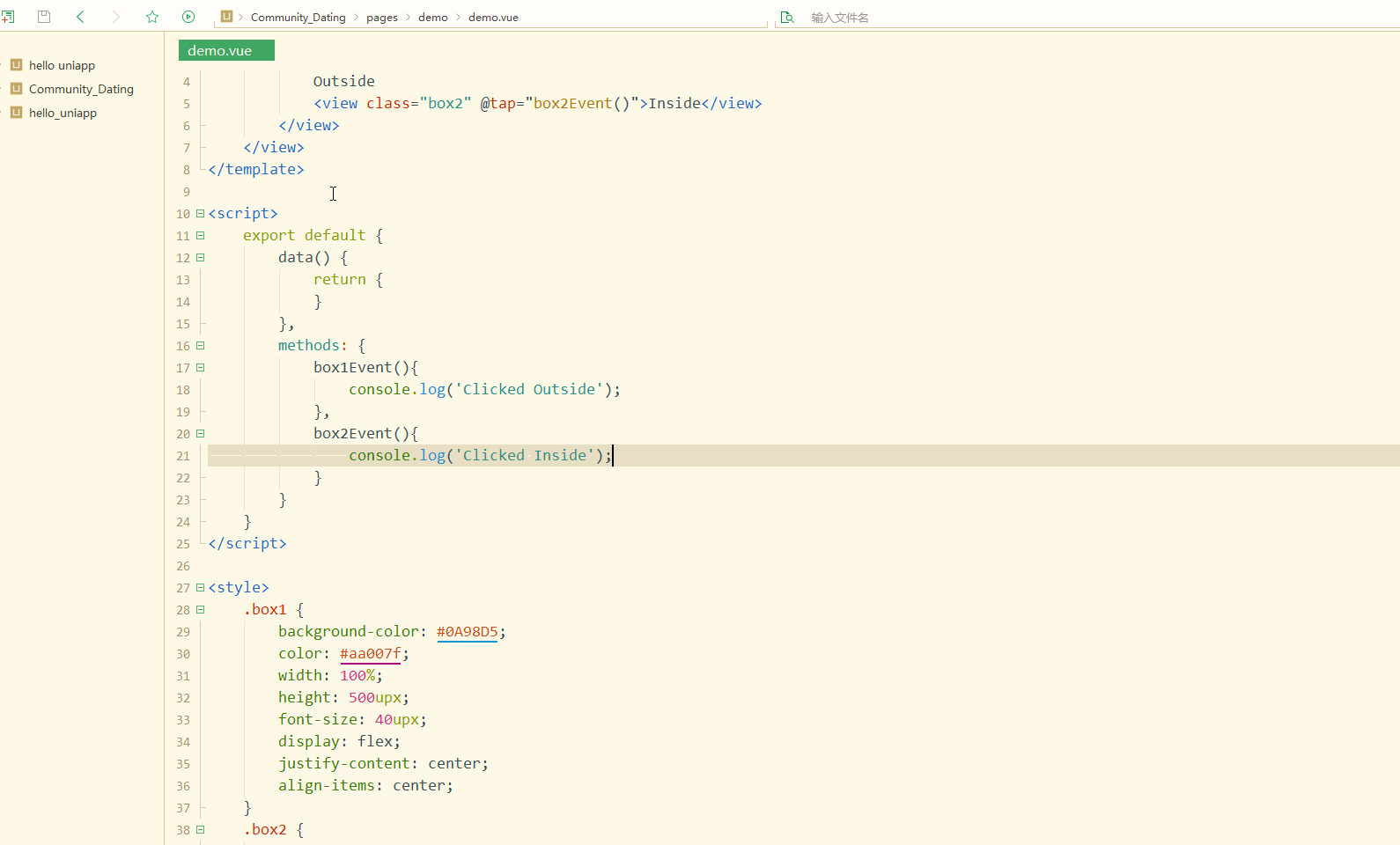
Task: Click the run play button icon
Action: (x=188, y=17)
